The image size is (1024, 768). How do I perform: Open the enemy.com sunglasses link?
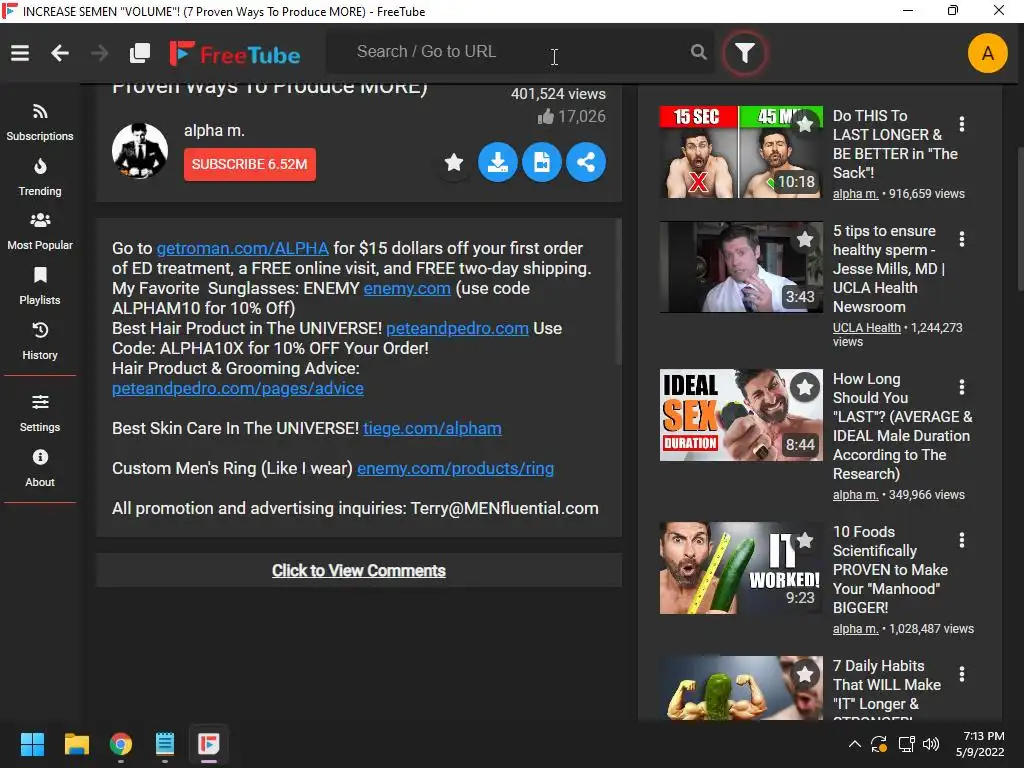coord(407,288)
